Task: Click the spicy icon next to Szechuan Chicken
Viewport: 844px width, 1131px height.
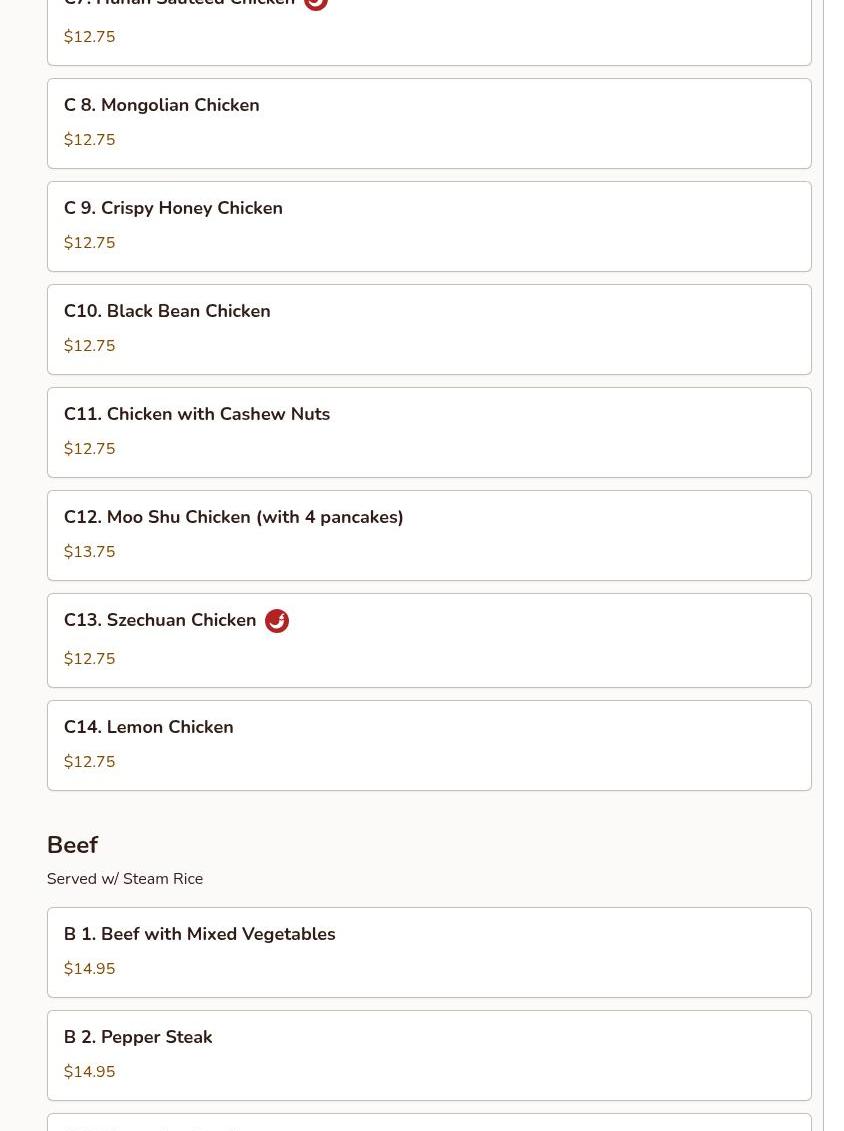Action: pos(277,621)
